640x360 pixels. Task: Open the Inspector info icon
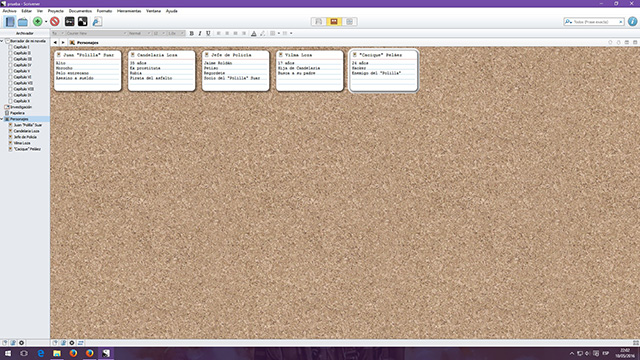[x=632, y=22]
